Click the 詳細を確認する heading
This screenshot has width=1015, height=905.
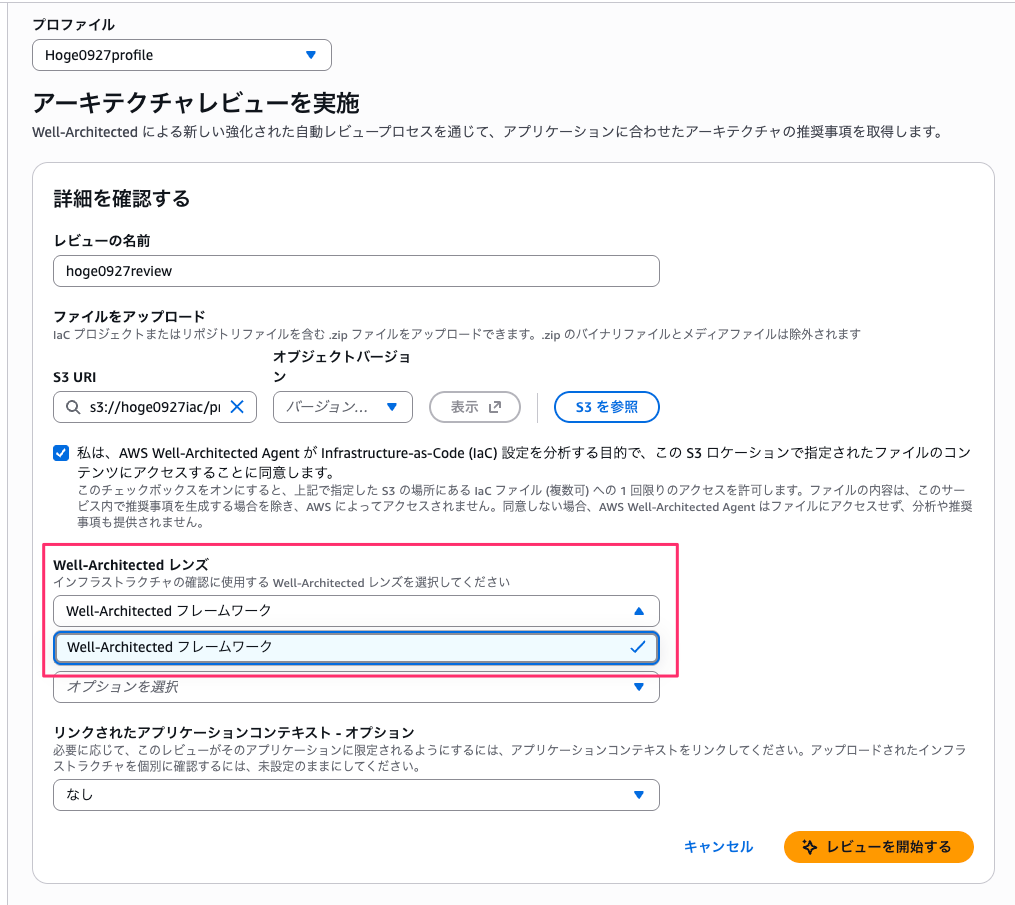coord(122,198)
